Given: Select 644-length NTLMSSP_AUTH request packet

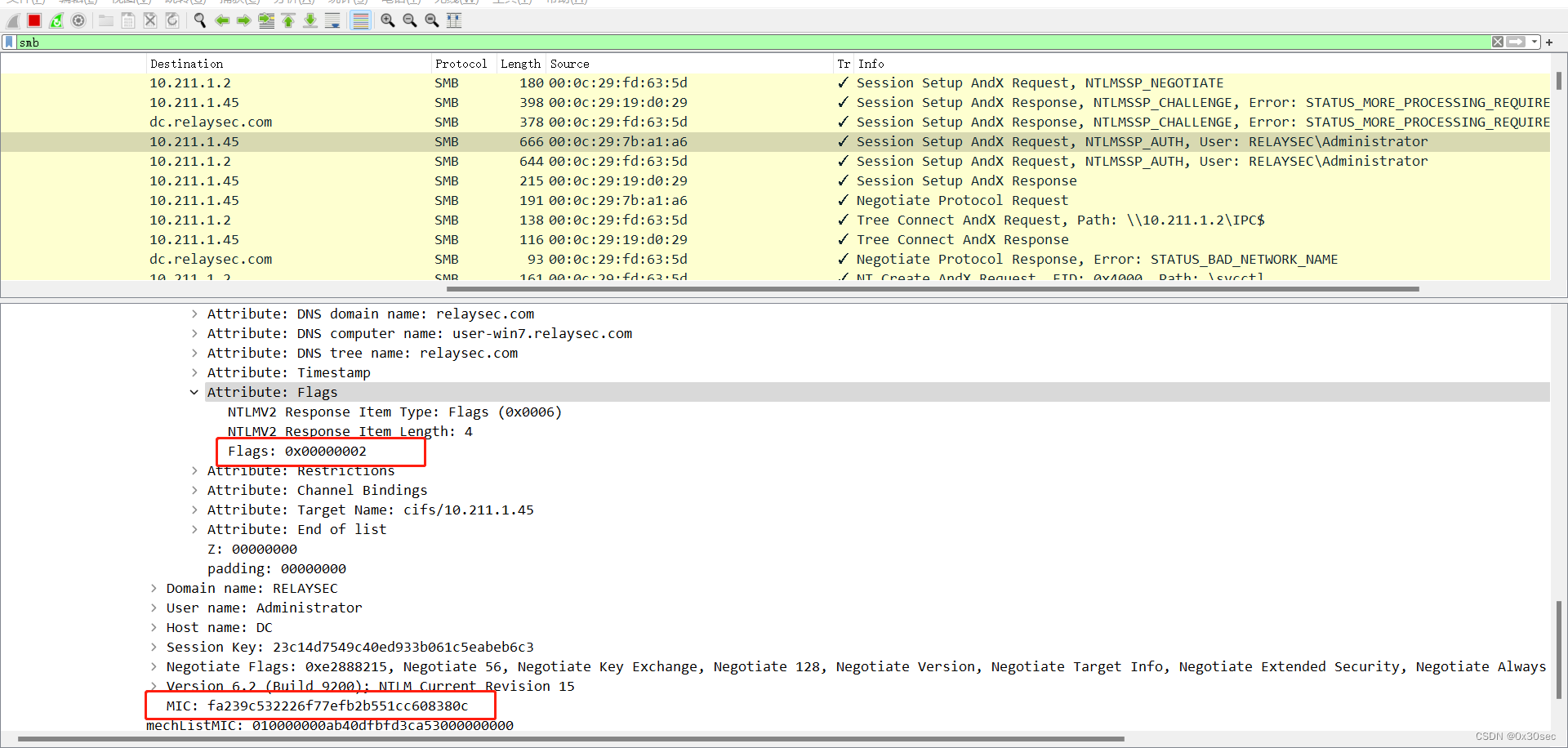Looking at the screenshot, I should coord(775,161).
